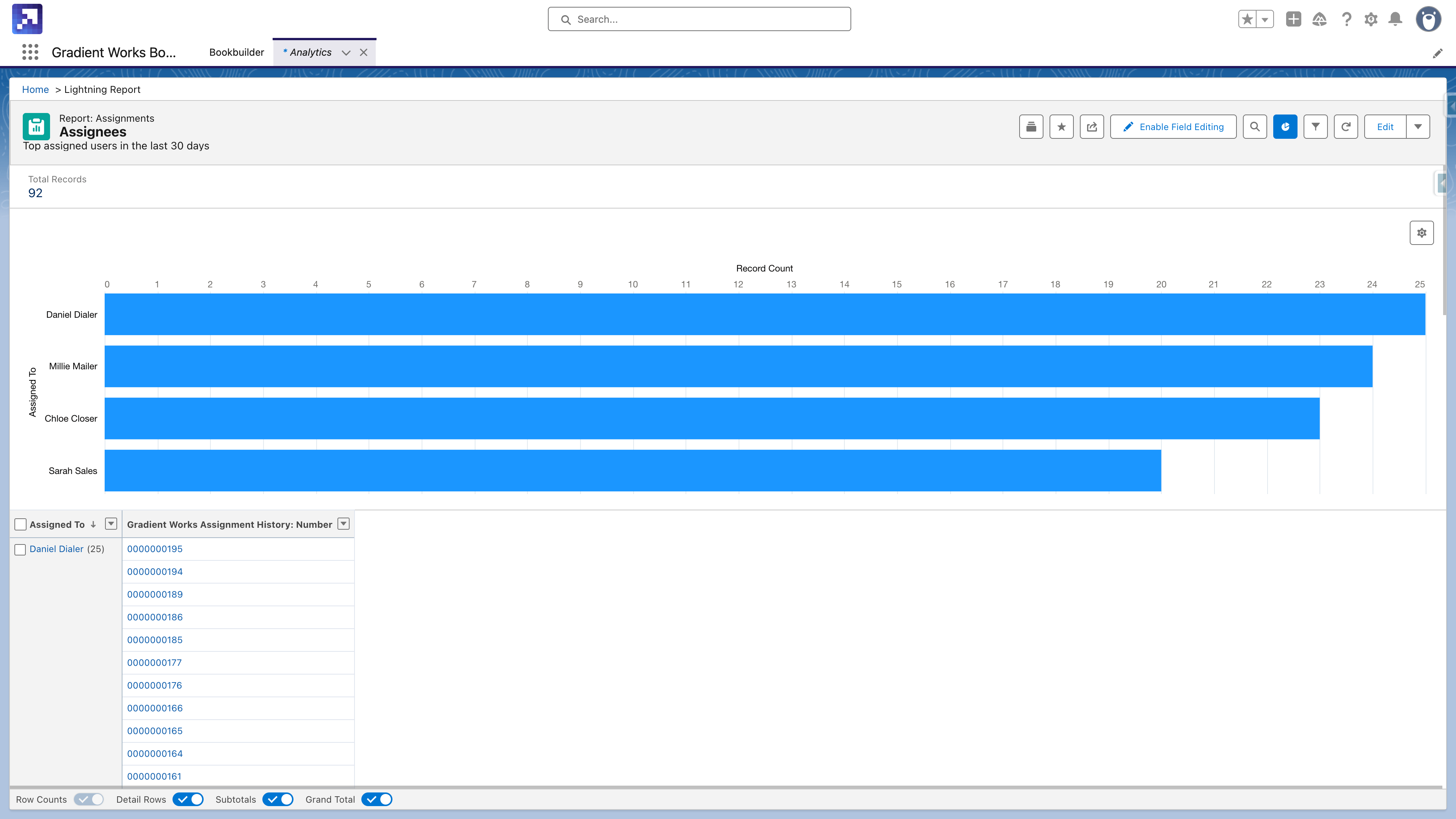Export the report using the share icon
This screenshot has width=1456, height=819.
pyautogui.click(x=1092, y=127)
